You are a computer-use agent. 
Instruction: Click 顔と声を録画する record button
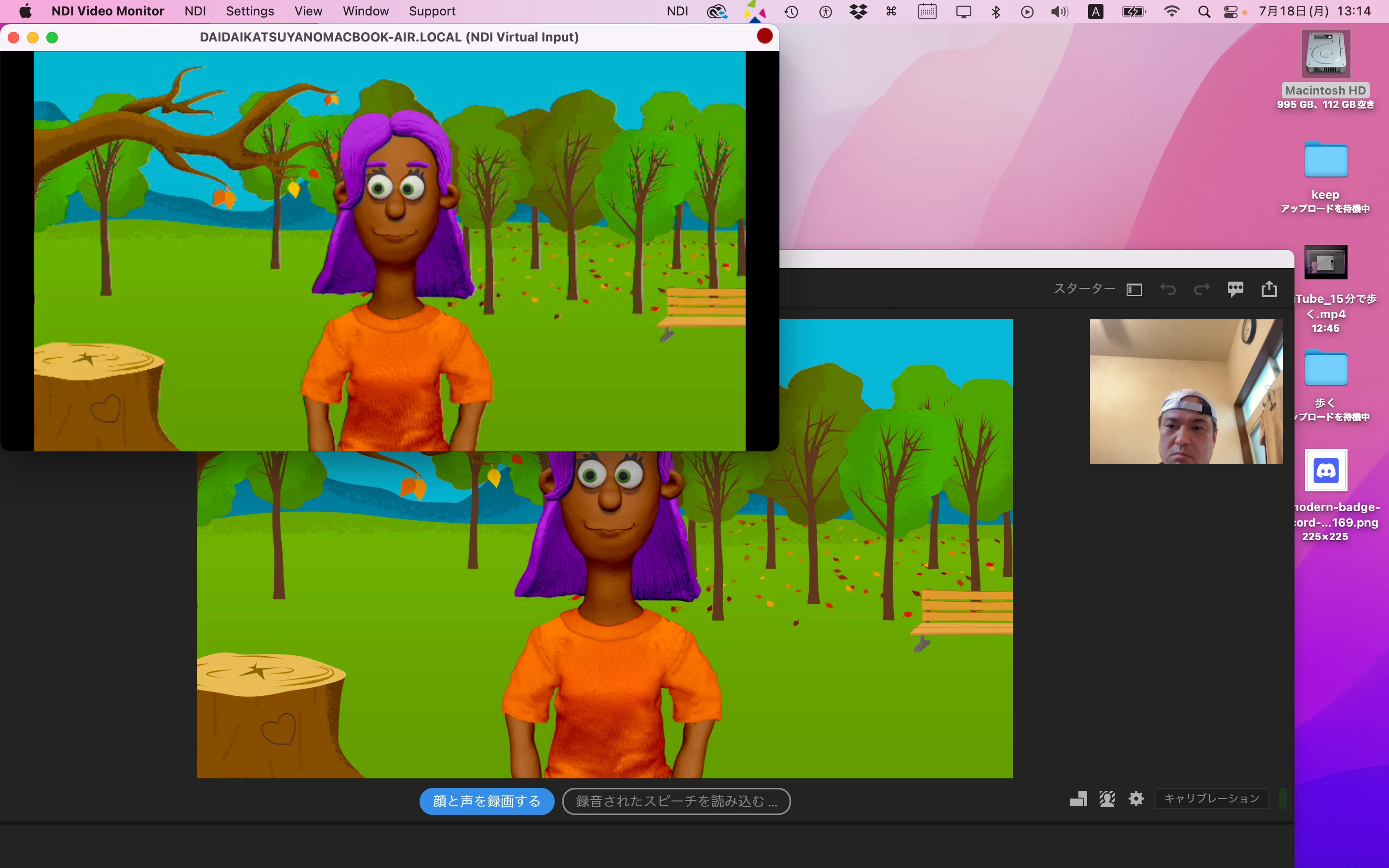point(486,801)
